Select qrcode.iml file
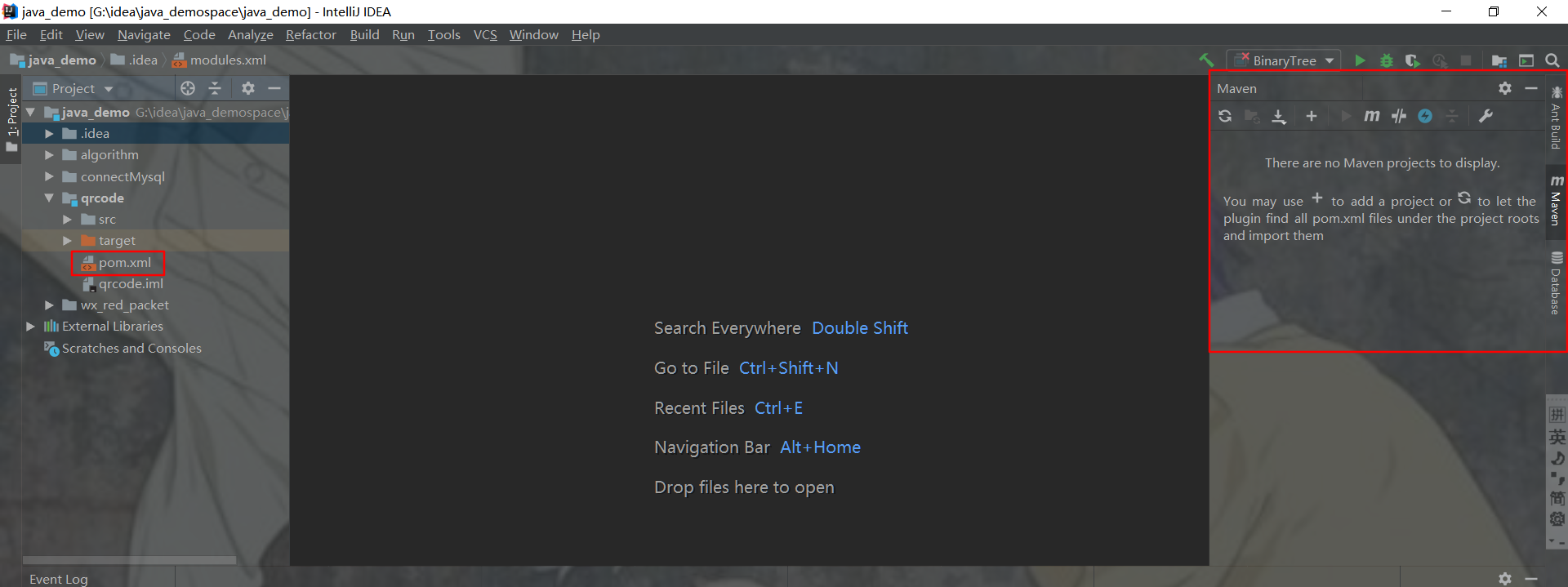The height and width of the screenshot is (587, 1568). tap(131, 283)
